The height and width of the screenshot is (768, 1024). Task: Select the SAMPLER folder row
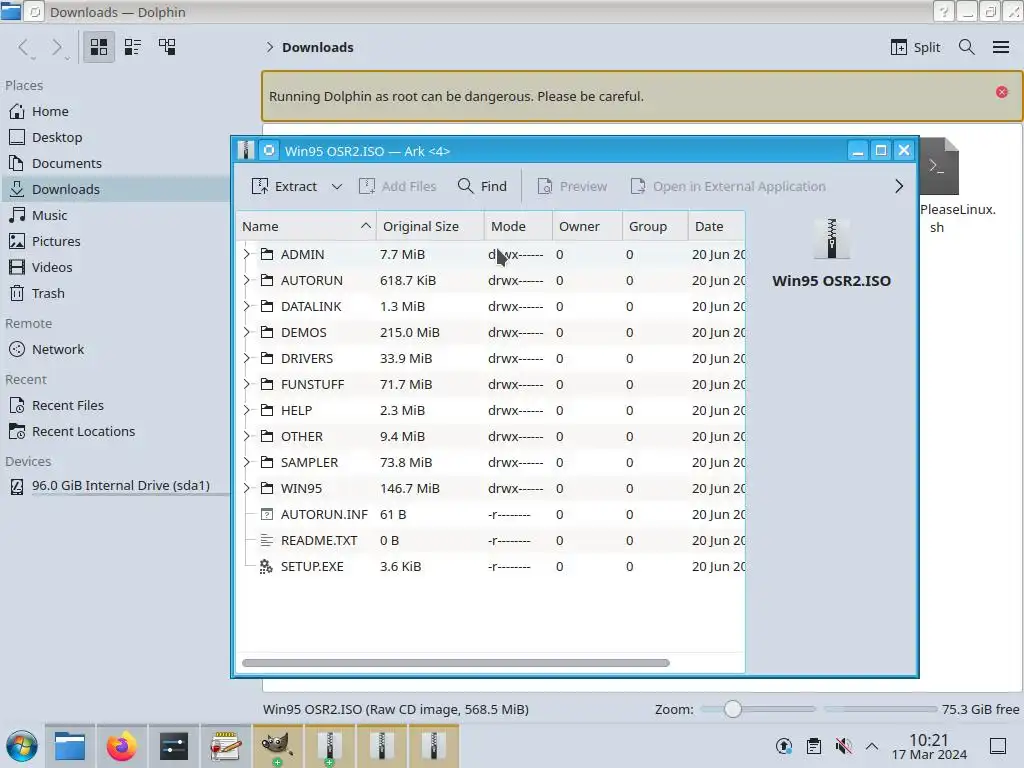coord(490,462)
